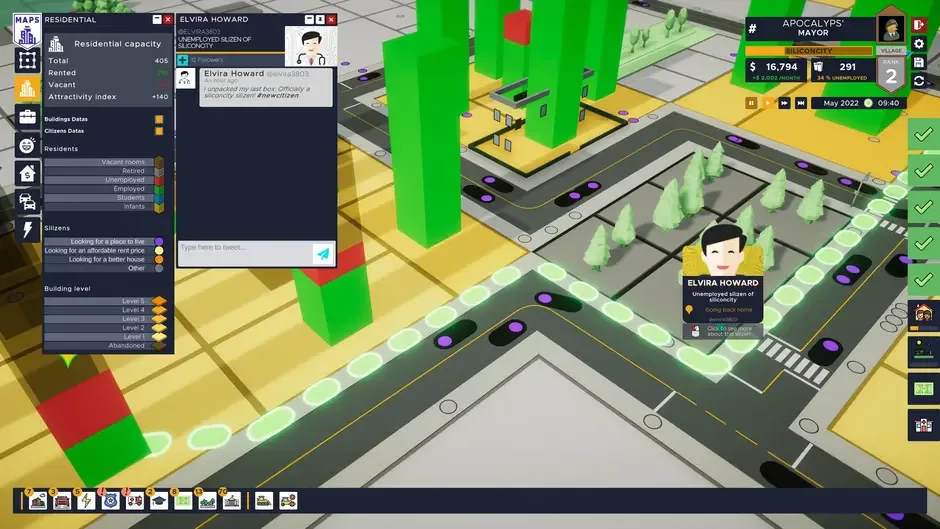The image size is (940, 529).
Task: Open the sports field icon at right edge
Action: point(923,389)
